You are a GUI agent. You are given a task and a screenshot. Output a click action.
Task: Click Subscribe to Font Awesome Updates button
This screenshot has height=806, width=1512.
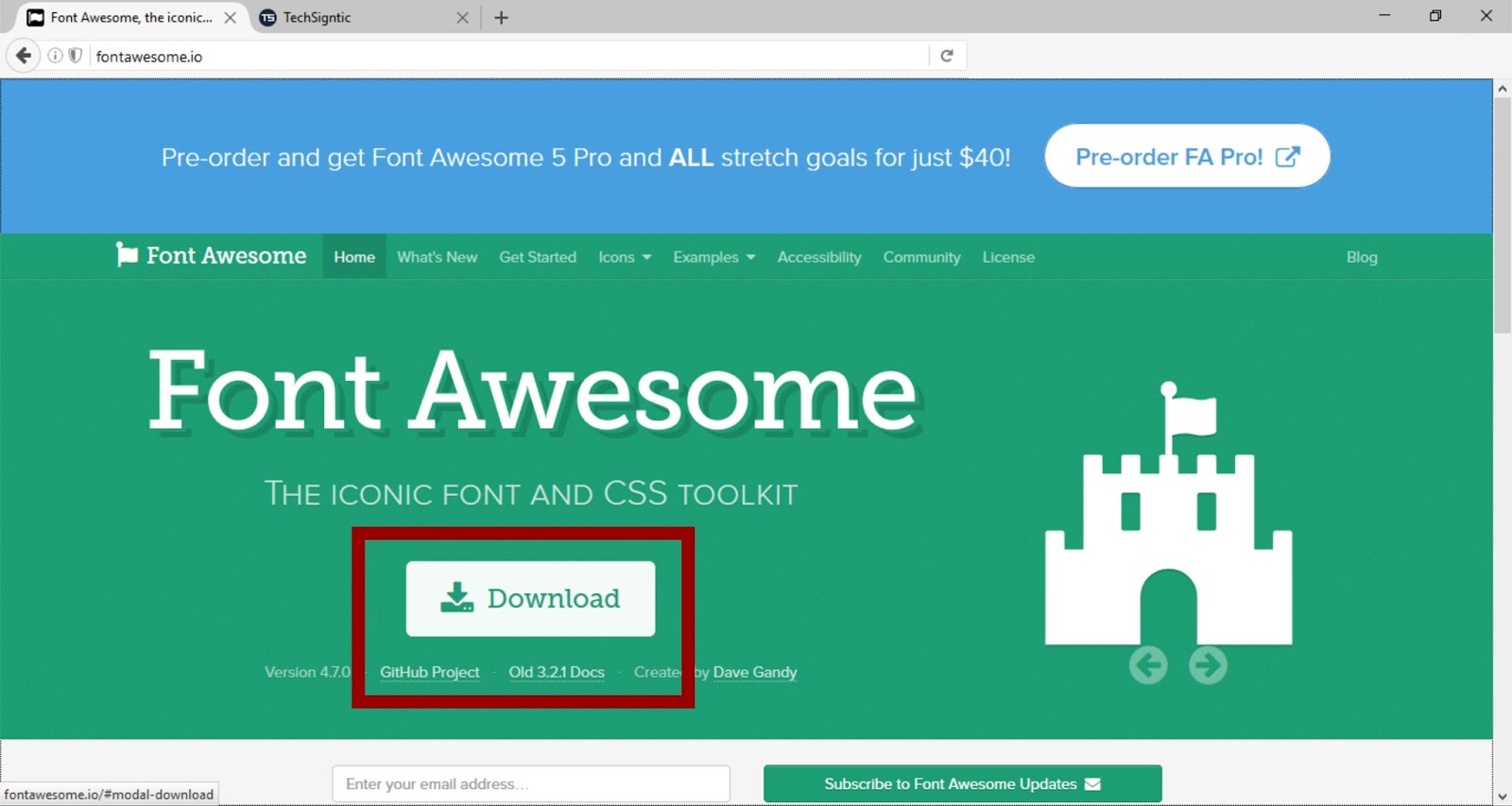click(x=962, y=784)
